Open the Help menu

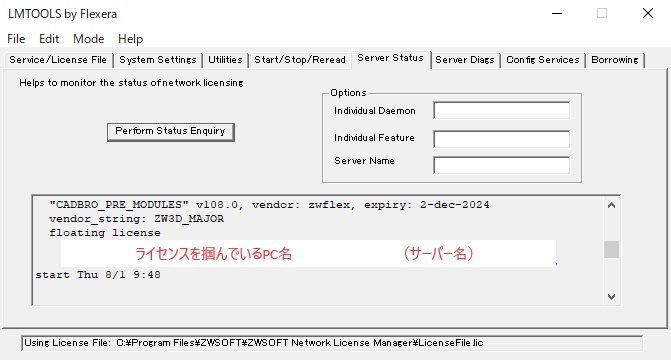tap(131, 39)
